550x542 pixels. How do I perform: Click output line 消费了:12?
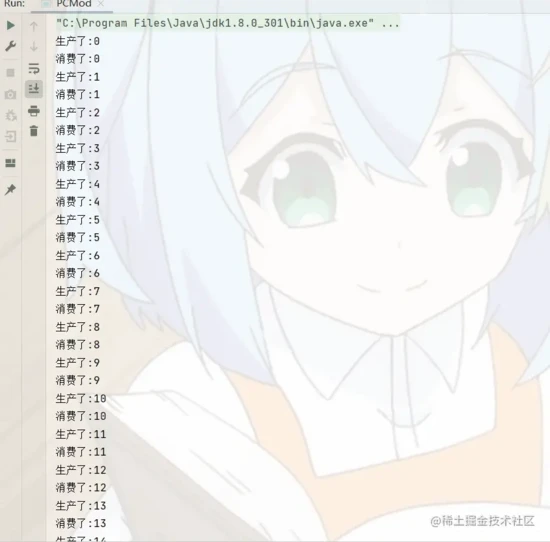click(81, 487)
